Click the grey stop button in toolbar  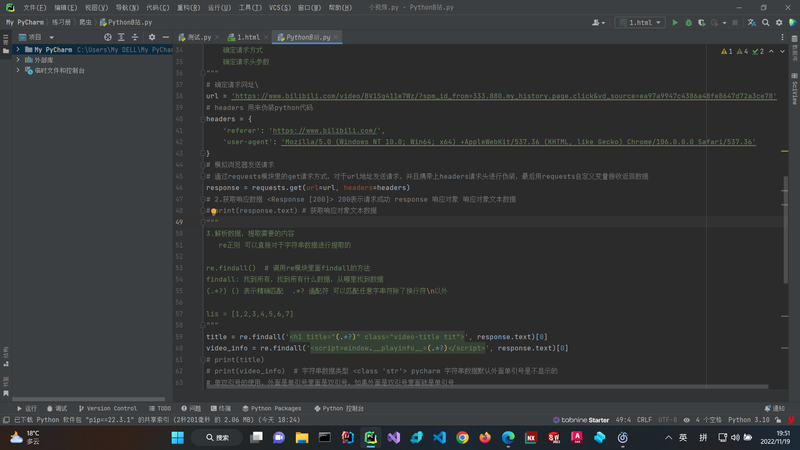[735, 22]
